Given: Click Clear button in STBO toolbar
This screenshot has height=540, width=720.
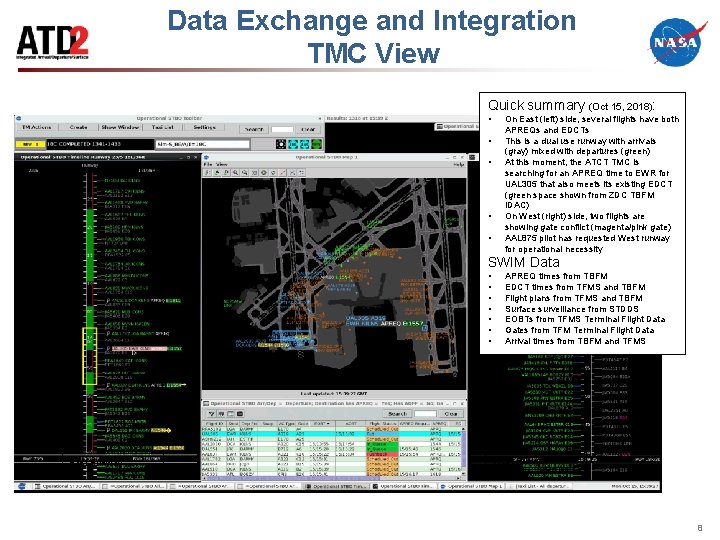Looking at the screenshot, I should [x=308, y=129].
